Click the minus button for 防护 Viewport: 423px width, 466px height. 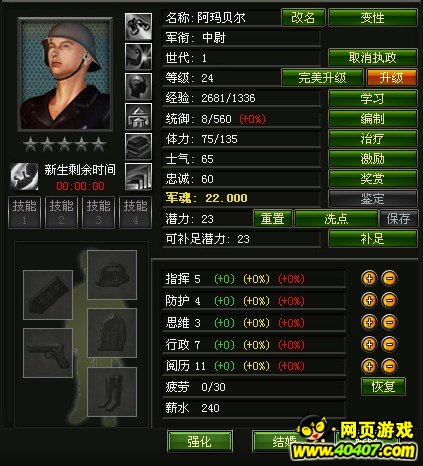point(389,300)
